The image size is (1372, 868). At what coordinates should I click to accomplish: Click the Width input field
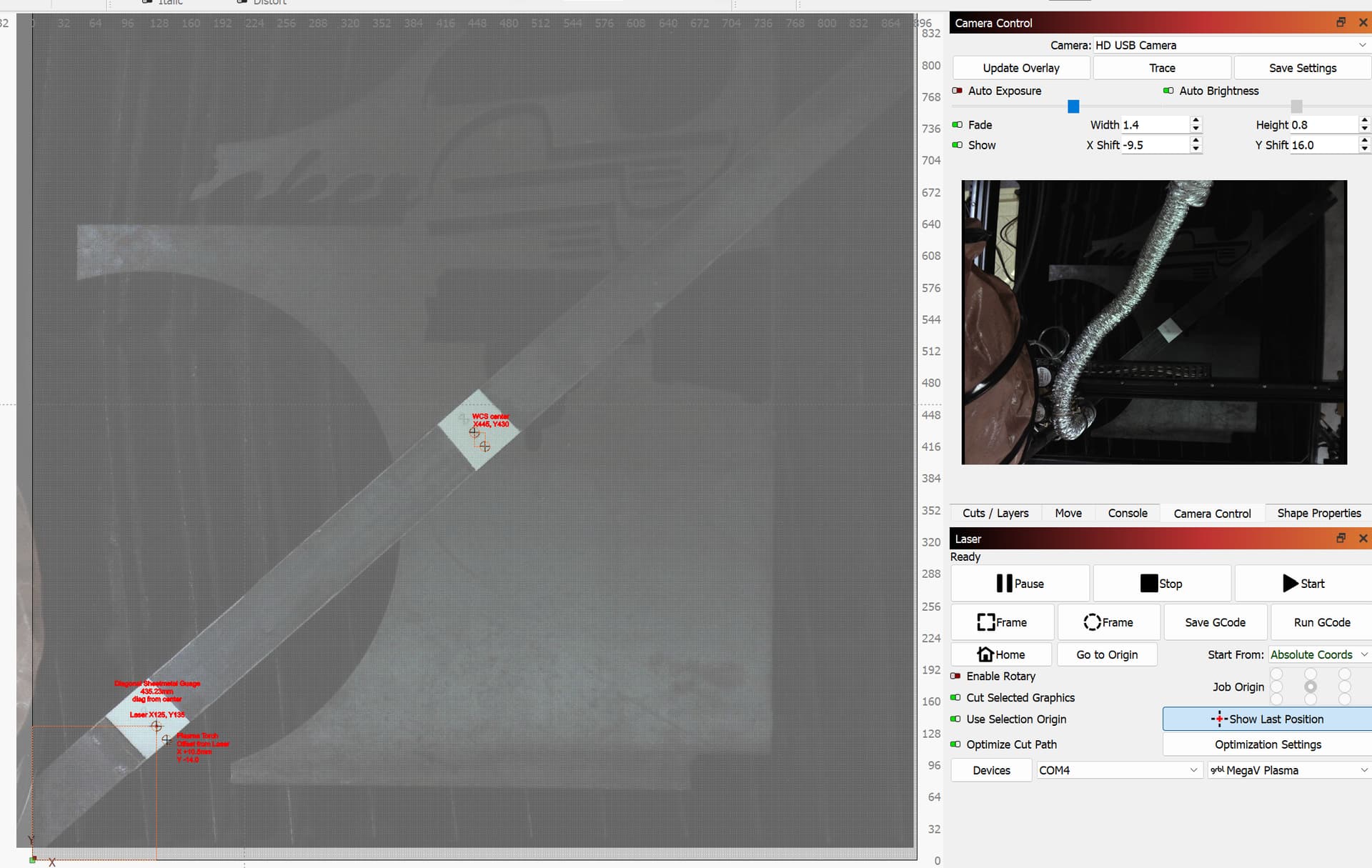point(1155,124)
